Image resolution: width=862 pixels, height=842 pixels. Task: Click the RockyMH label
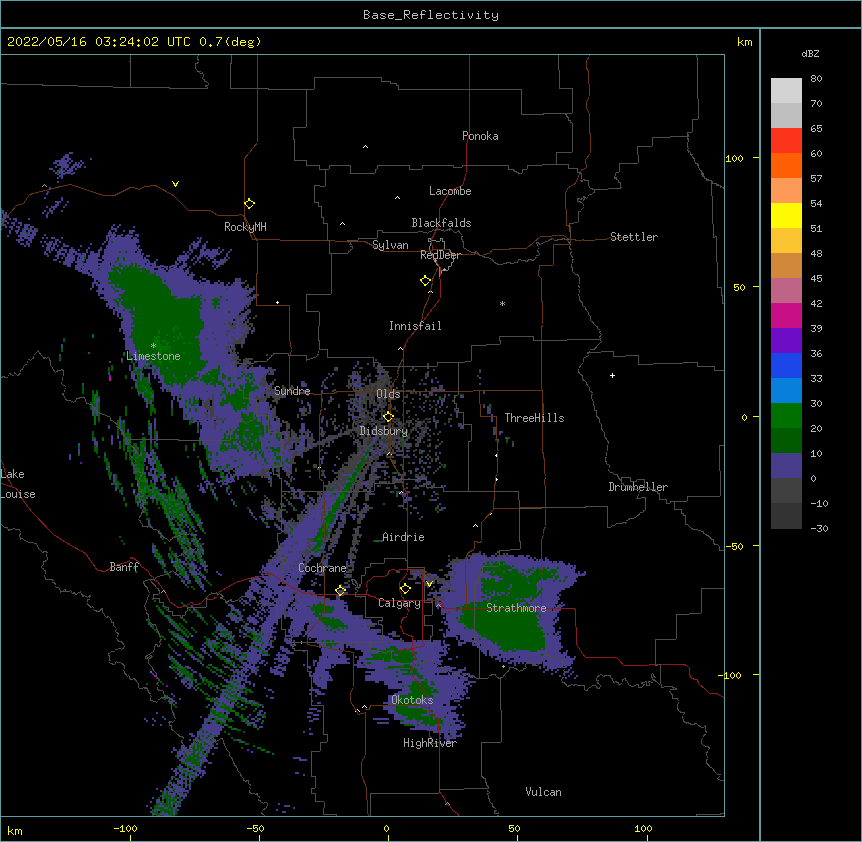pyautogui.click(x=245, y=226)
